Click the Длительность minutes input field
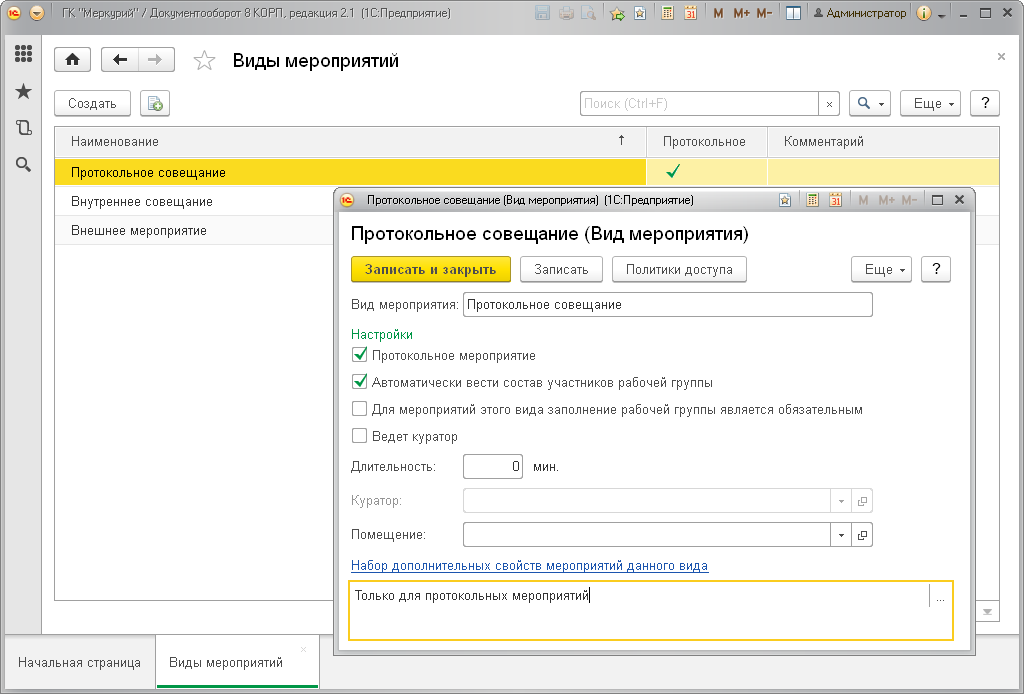The width and height of the screenshot is (1024, 694). pyautogui.click(x=492, y=466)
